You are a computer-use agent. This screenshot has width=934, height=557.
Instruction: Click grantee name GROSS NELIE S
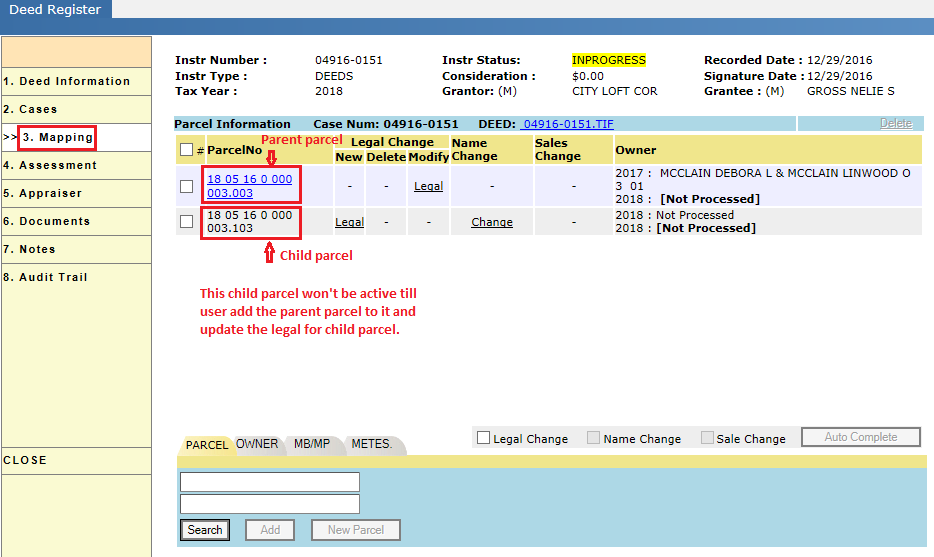(851, 91)
